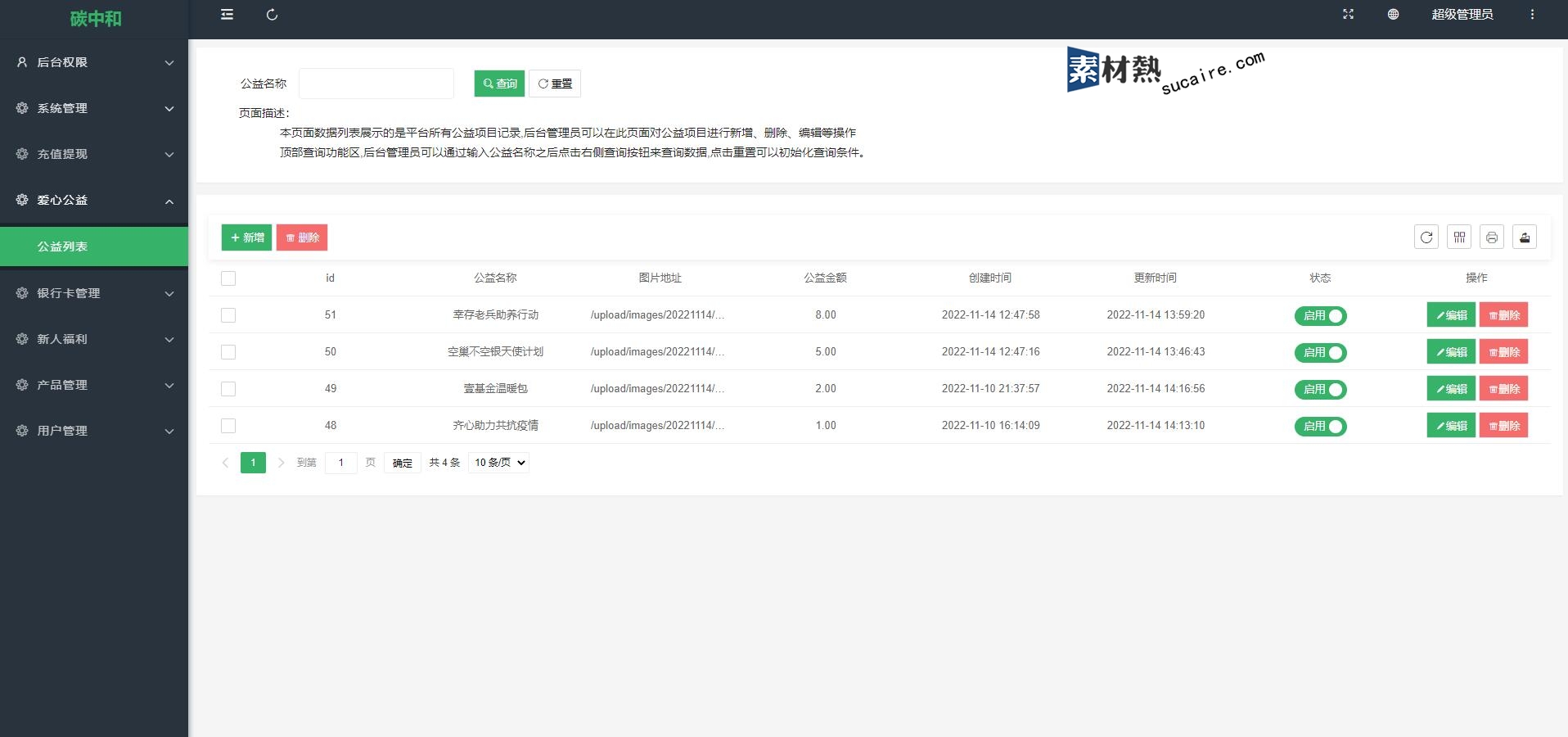Expand the 产品管理 menu chevron
The width and height of the screenshot is (1568, 737).
click(x=169, y=386)
